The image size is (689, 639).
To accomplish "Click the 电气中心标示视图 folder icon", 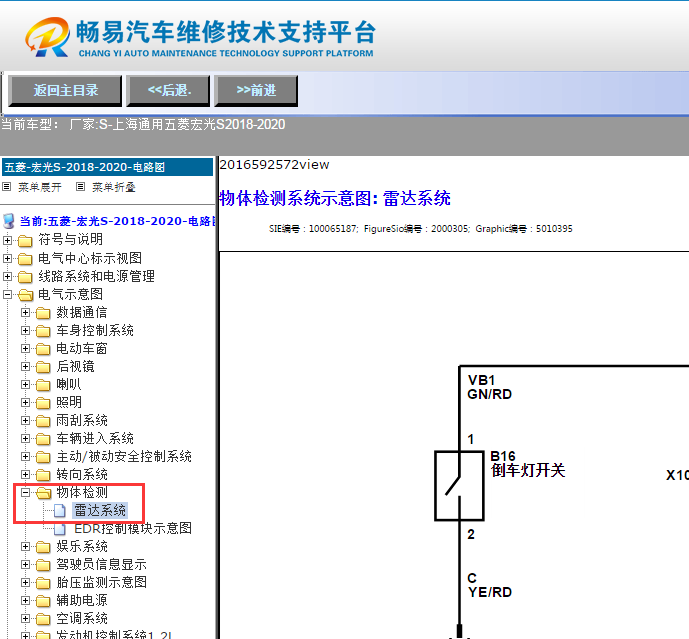I will click(x=25, y=259).
